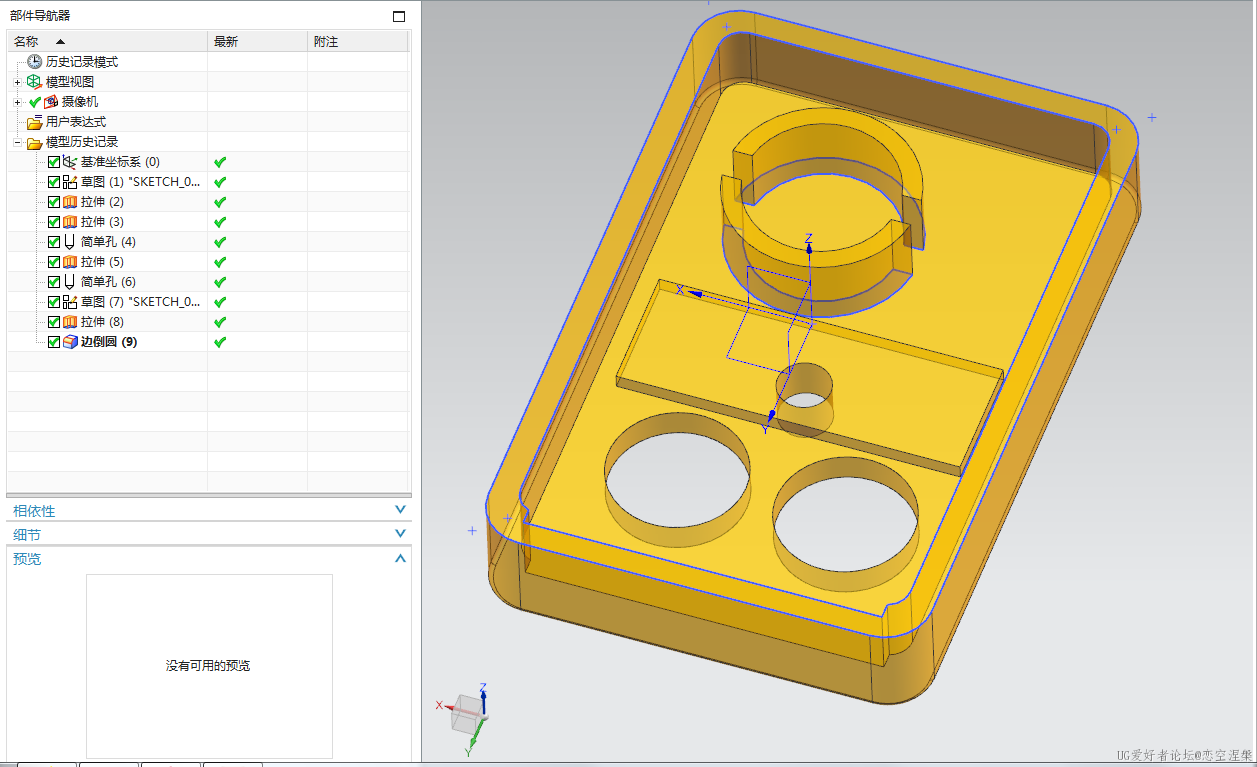The image size is (1257, 767).
Task: Click the 部件导航器 panel title
Action: coord(40,15)
